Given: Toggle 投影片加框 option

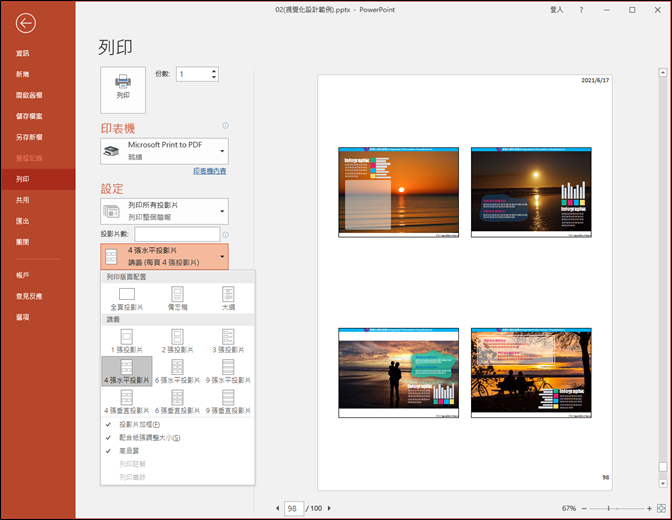Looking at the screenshot, I should tap(177, 424).
